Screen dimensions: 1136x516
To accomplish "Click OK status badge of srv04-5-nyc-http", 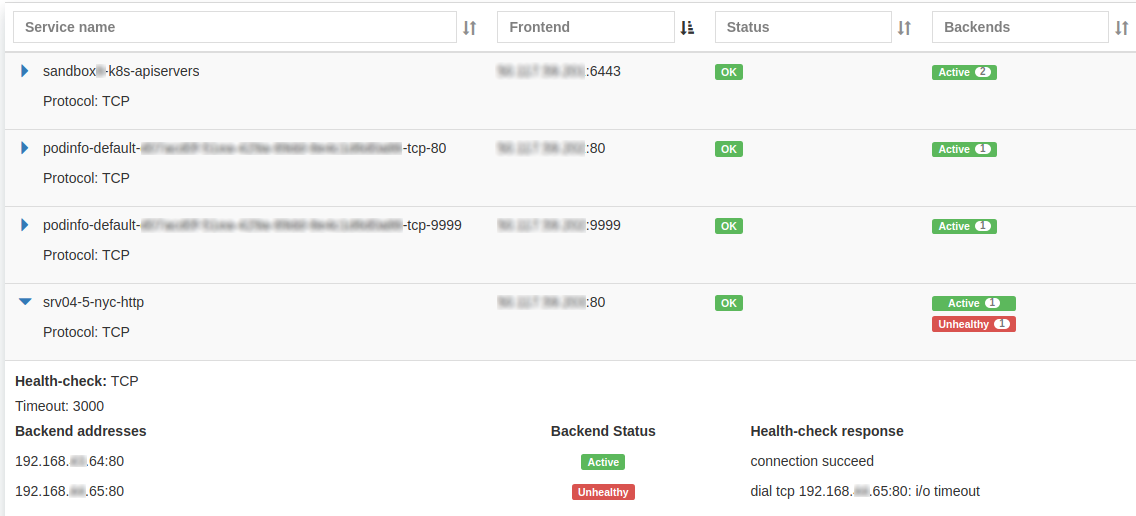I will 729,303.
